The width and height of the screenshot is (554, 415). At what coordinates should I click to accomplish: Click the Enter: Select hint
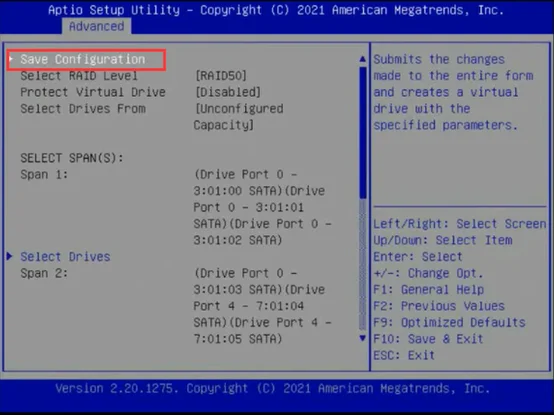coord(418,257)
